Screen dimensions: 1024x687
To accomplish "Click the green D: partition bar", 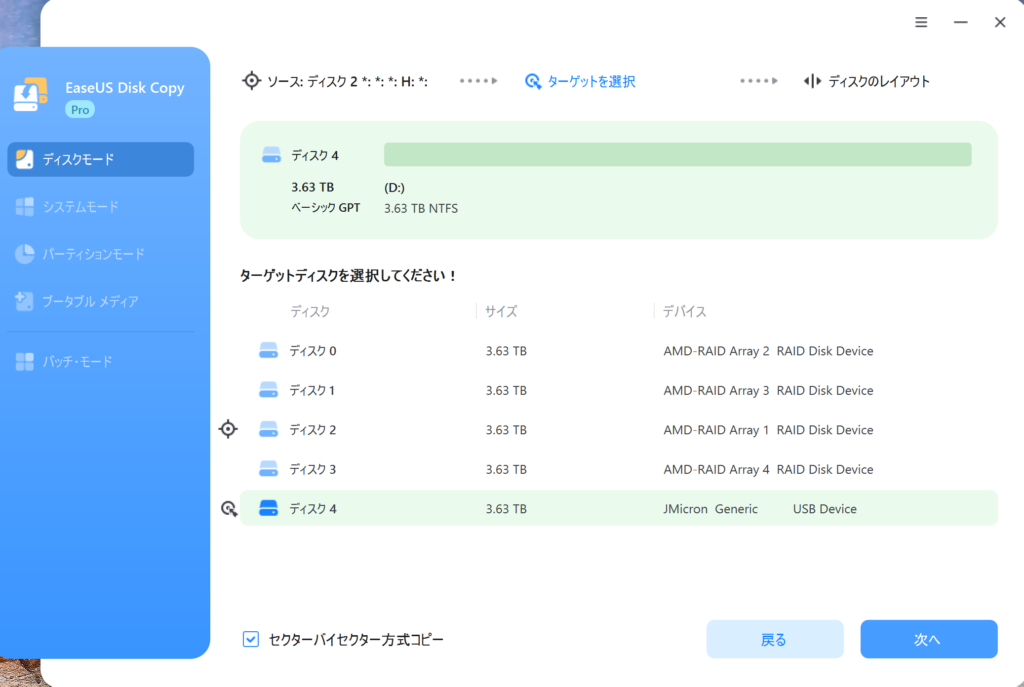I will tap(677, 154).
